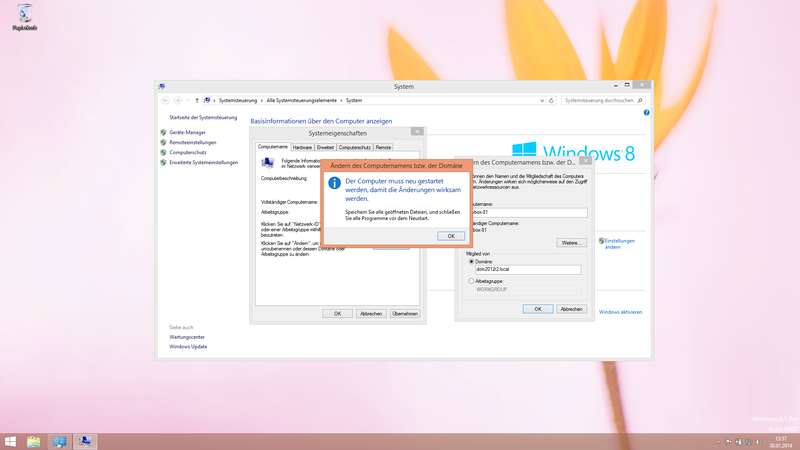The width and height of the screenshot is (800, 450).
Task: Switch to the Computername tab in Systemeigenschaften
Action: click(272, 146)
